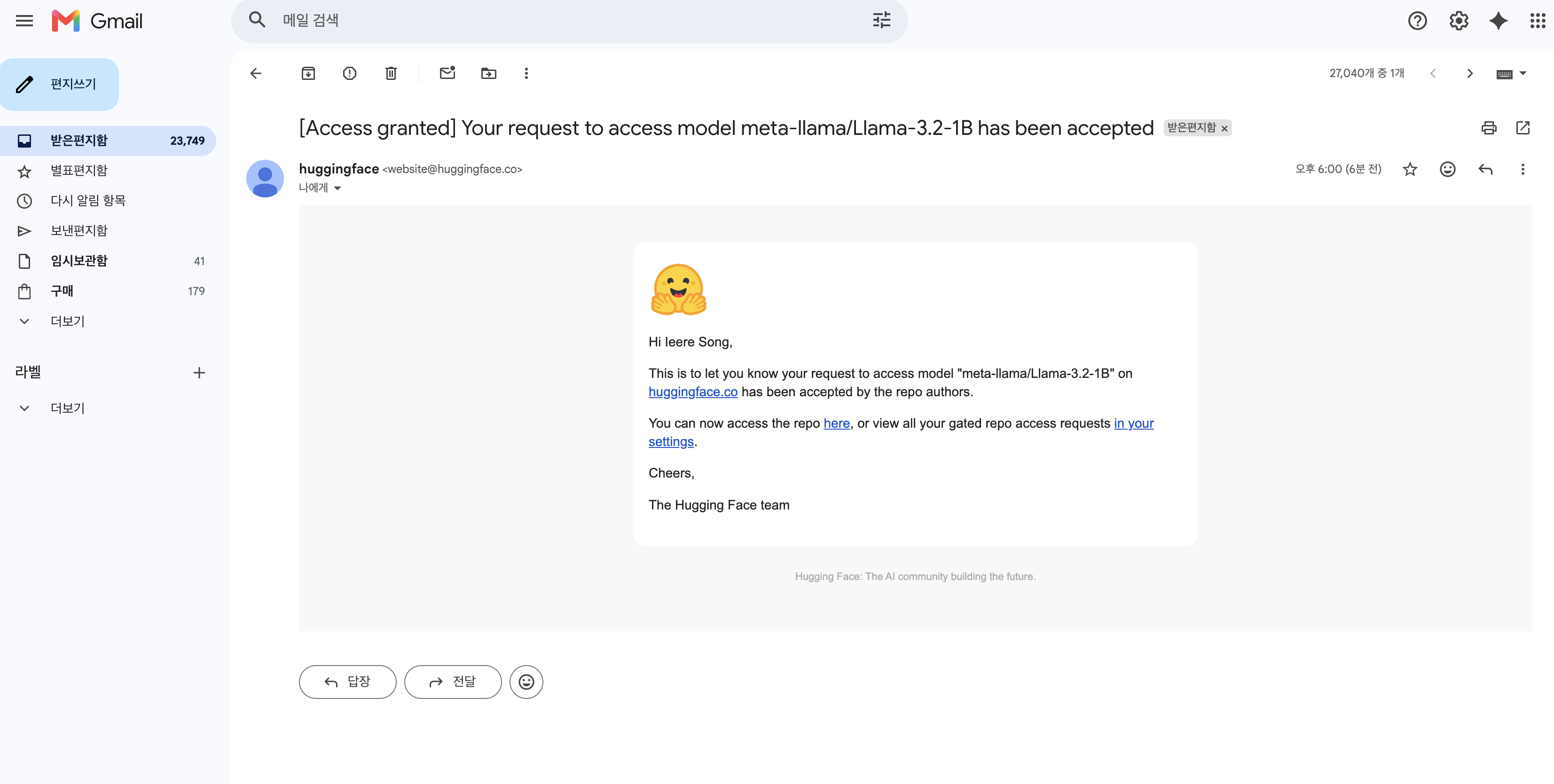Open the Help question mark icon

coord(1417,21)
